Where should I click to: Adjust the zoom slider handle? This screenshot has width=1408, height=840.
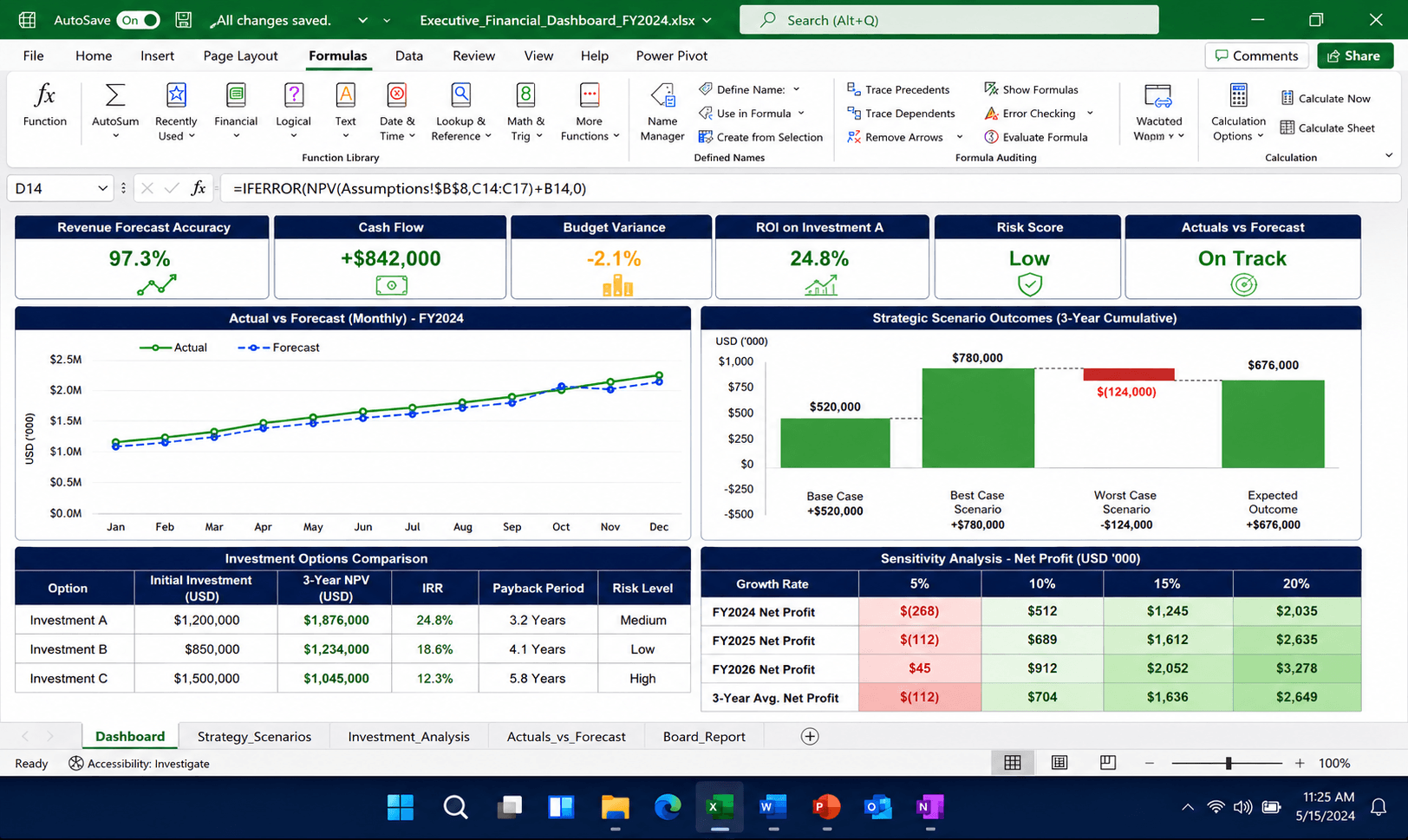(1229, 763)
